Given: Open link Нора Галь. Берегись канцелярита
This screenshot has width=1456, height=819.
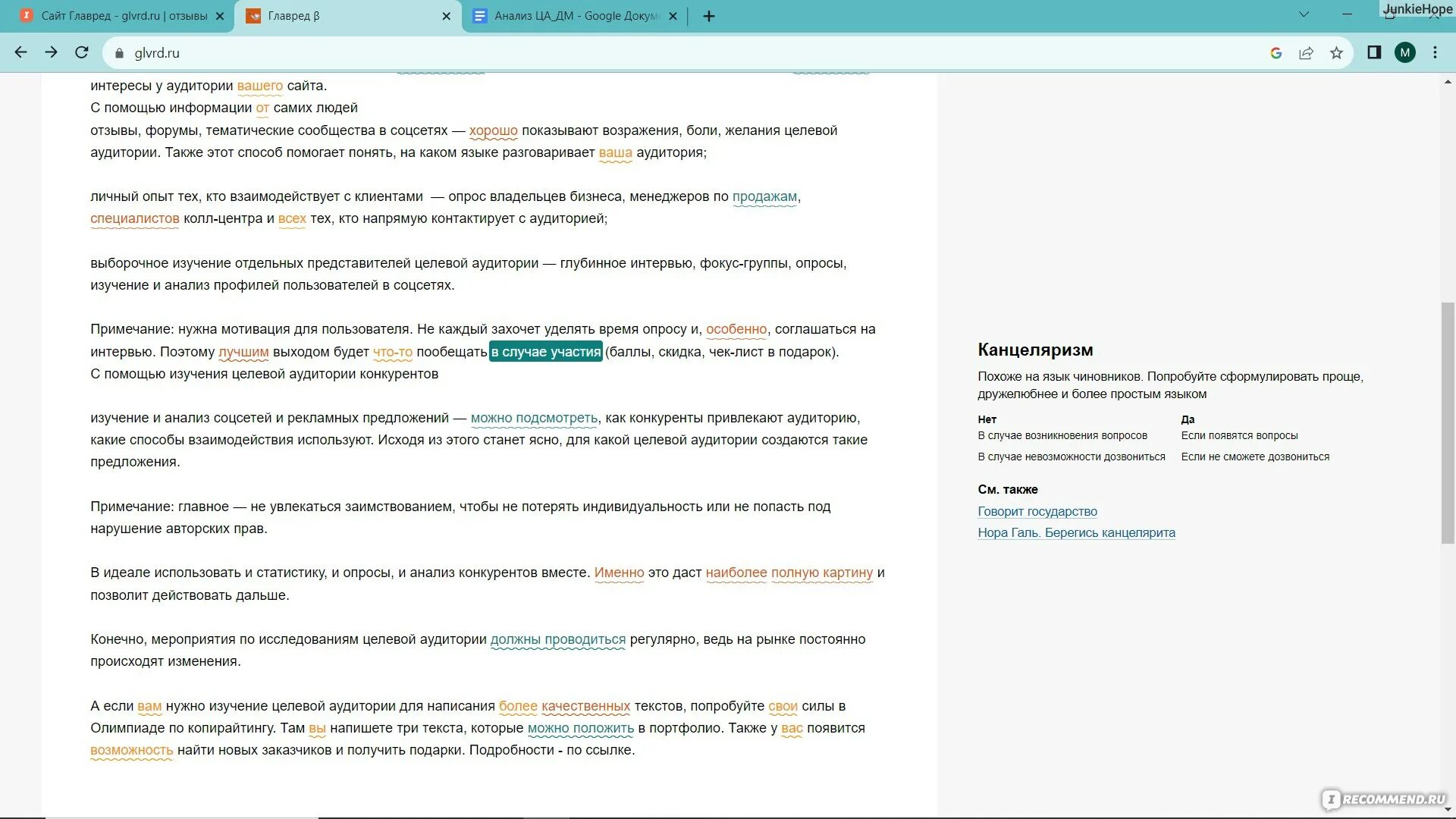Looking at the screenshot, I should pyautogui.click(x=1076, y=532).
